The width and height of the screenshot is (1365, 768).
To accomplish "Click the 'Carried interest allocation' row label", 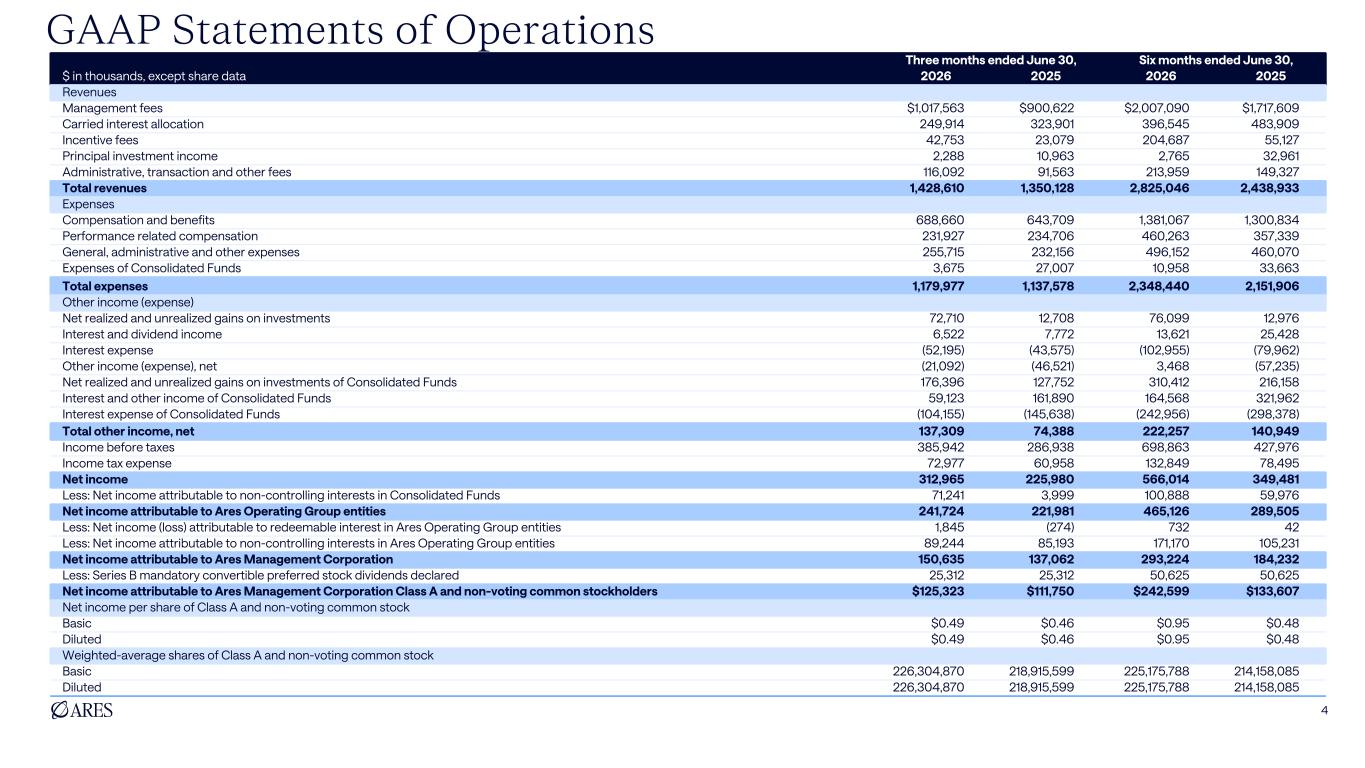I will [133, 124].
